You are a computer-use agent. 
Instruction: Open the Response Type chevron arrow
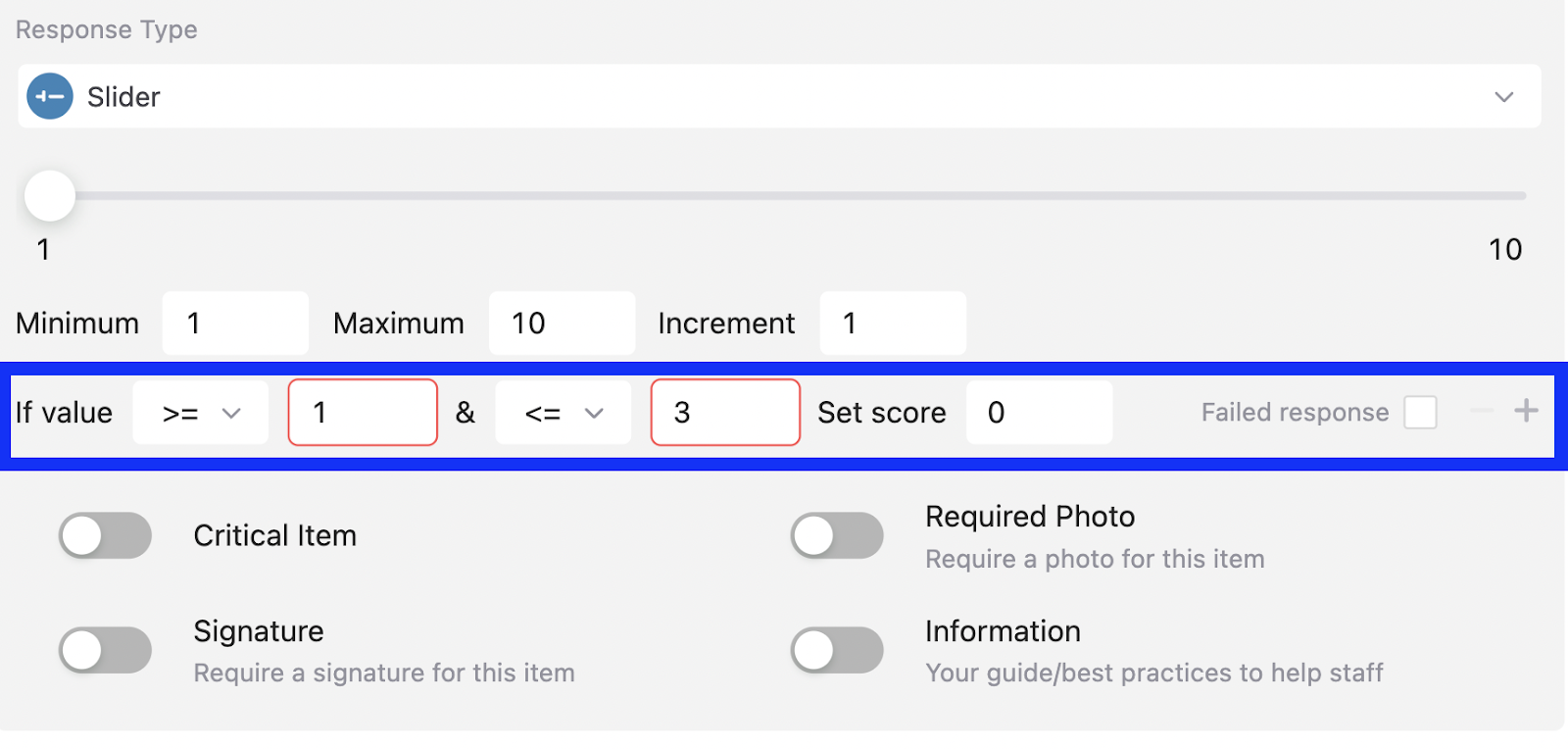pos(1503,97)
